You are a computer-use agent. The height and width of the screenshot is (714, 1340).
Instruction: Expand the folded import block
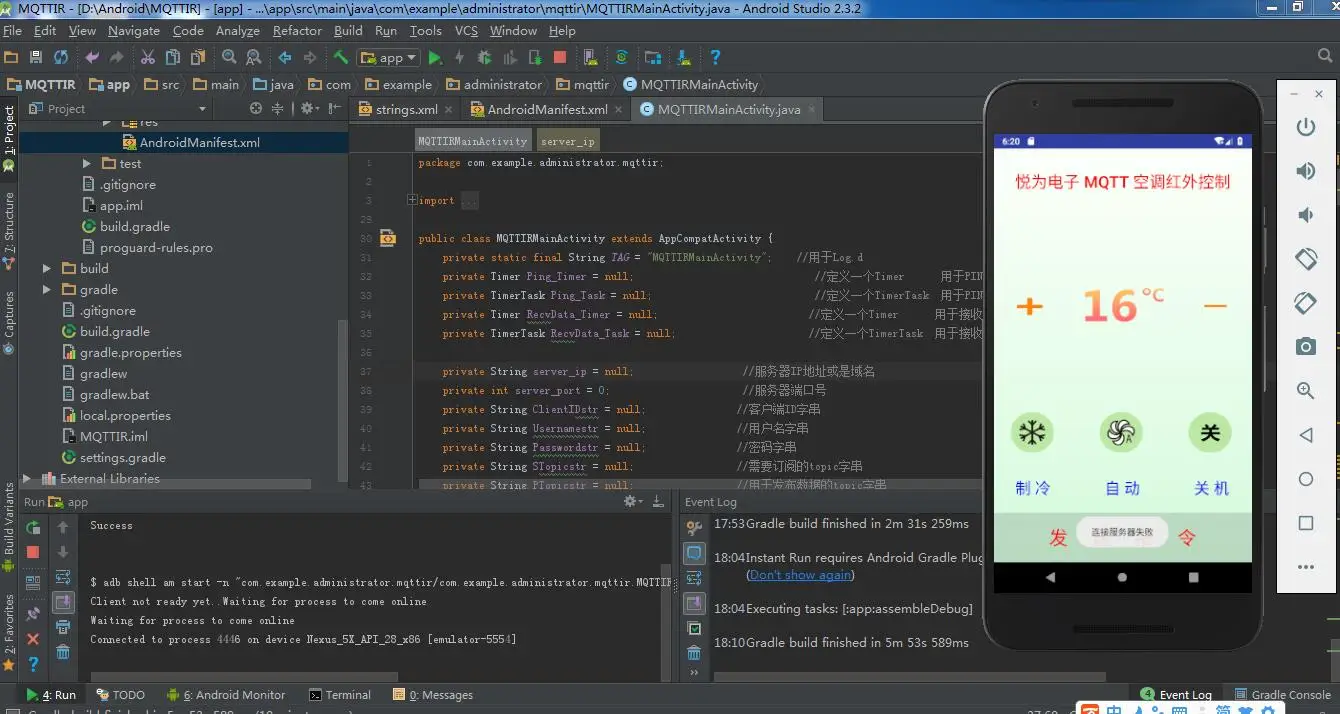tap(412, 200)
